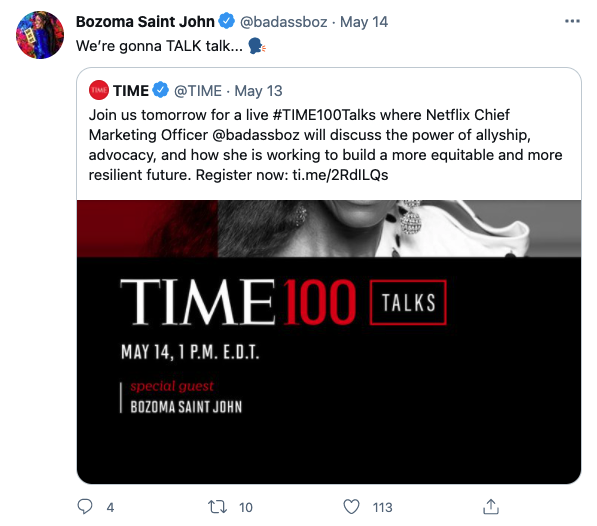This screenshot has height=526, width=597.
Task: Click the TIME name in quoted tweet
Action: point(131,91)
